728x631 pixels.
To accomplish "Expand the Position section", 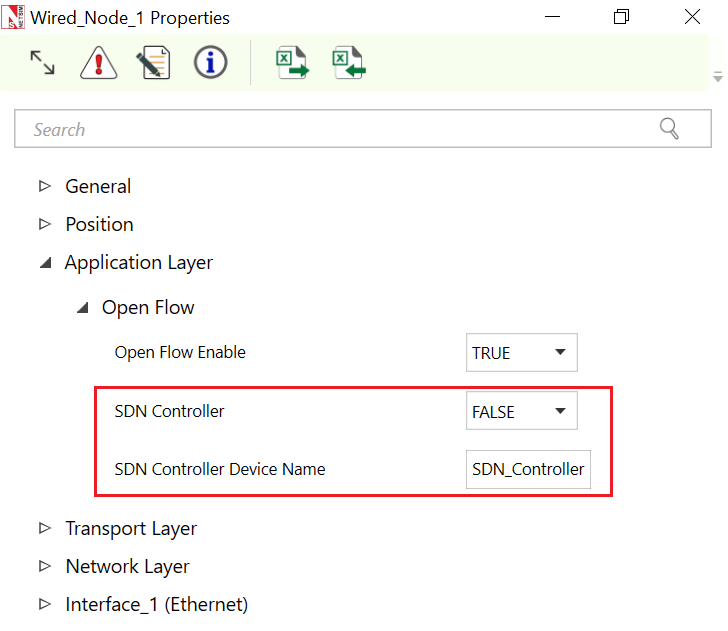I will pyautogui.click(x=44, y=224).
